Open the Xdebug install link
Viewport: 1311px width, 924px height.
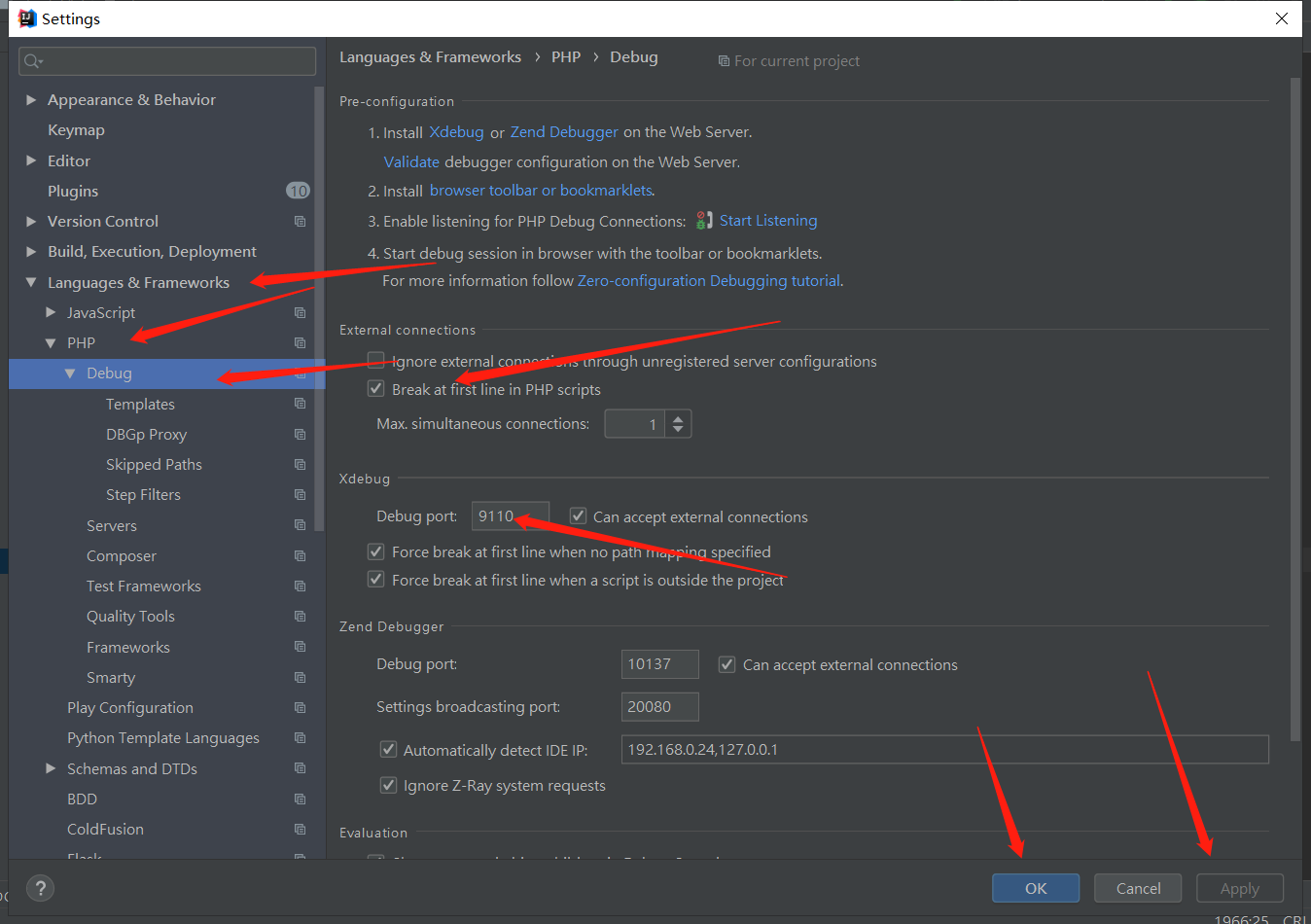click(456, 131)
